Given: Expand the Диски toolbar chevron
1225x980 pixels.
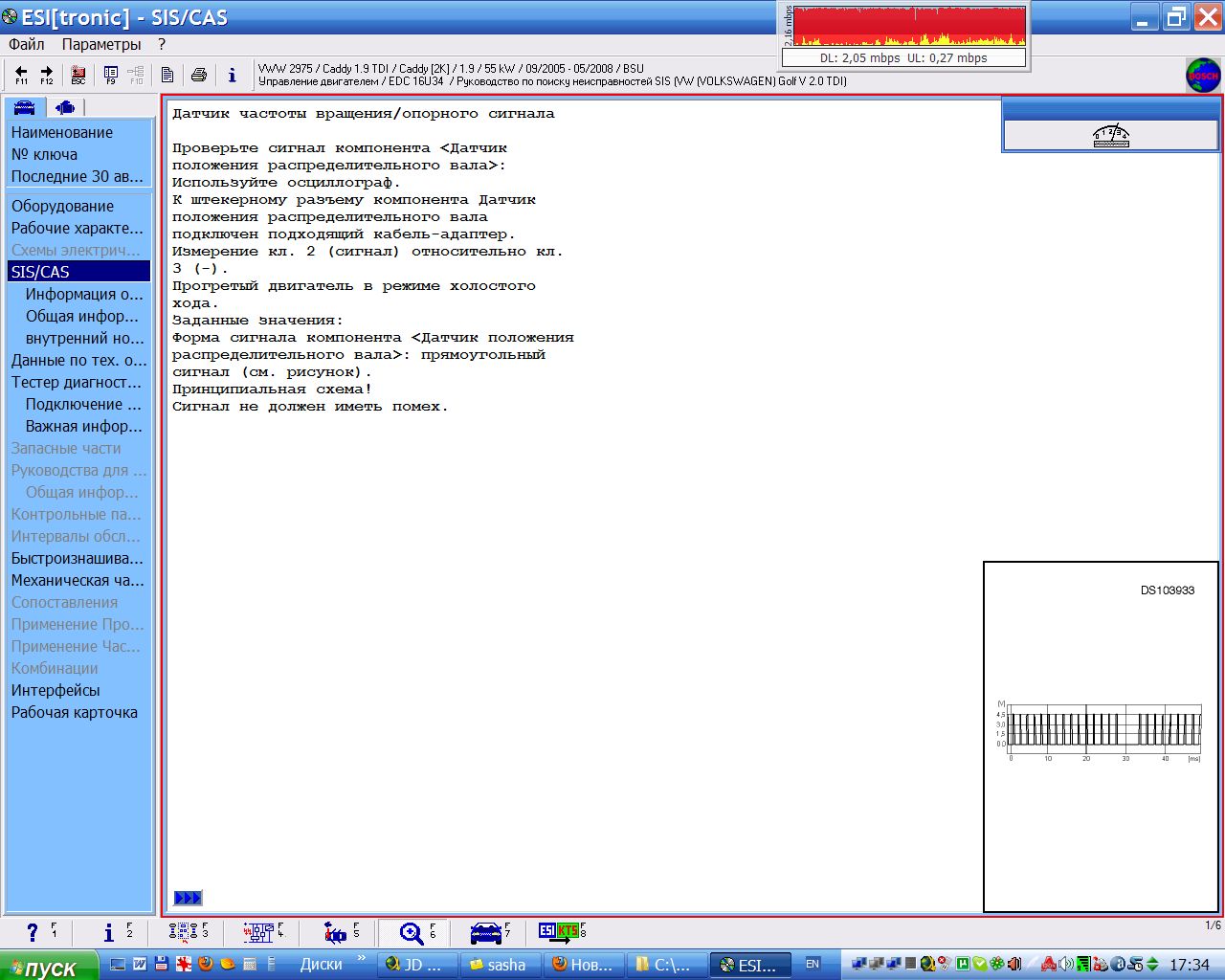Looking at the screenshot, I should [x=361, y=958].
